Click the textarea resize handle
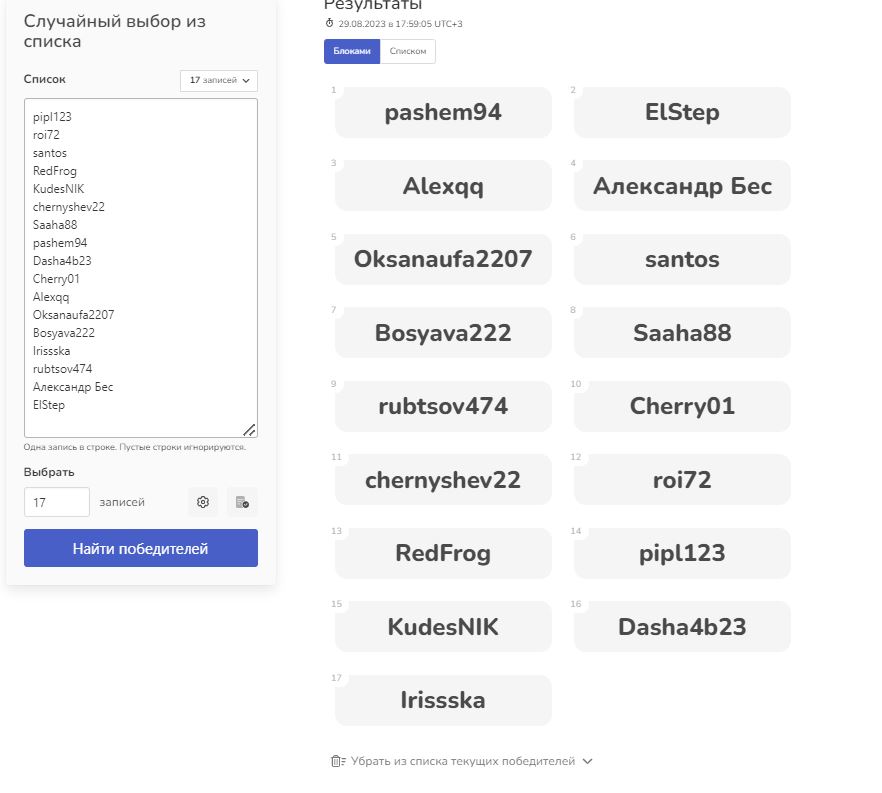The width and height of the screenshot is (882, 793). [x=249, y=429]
